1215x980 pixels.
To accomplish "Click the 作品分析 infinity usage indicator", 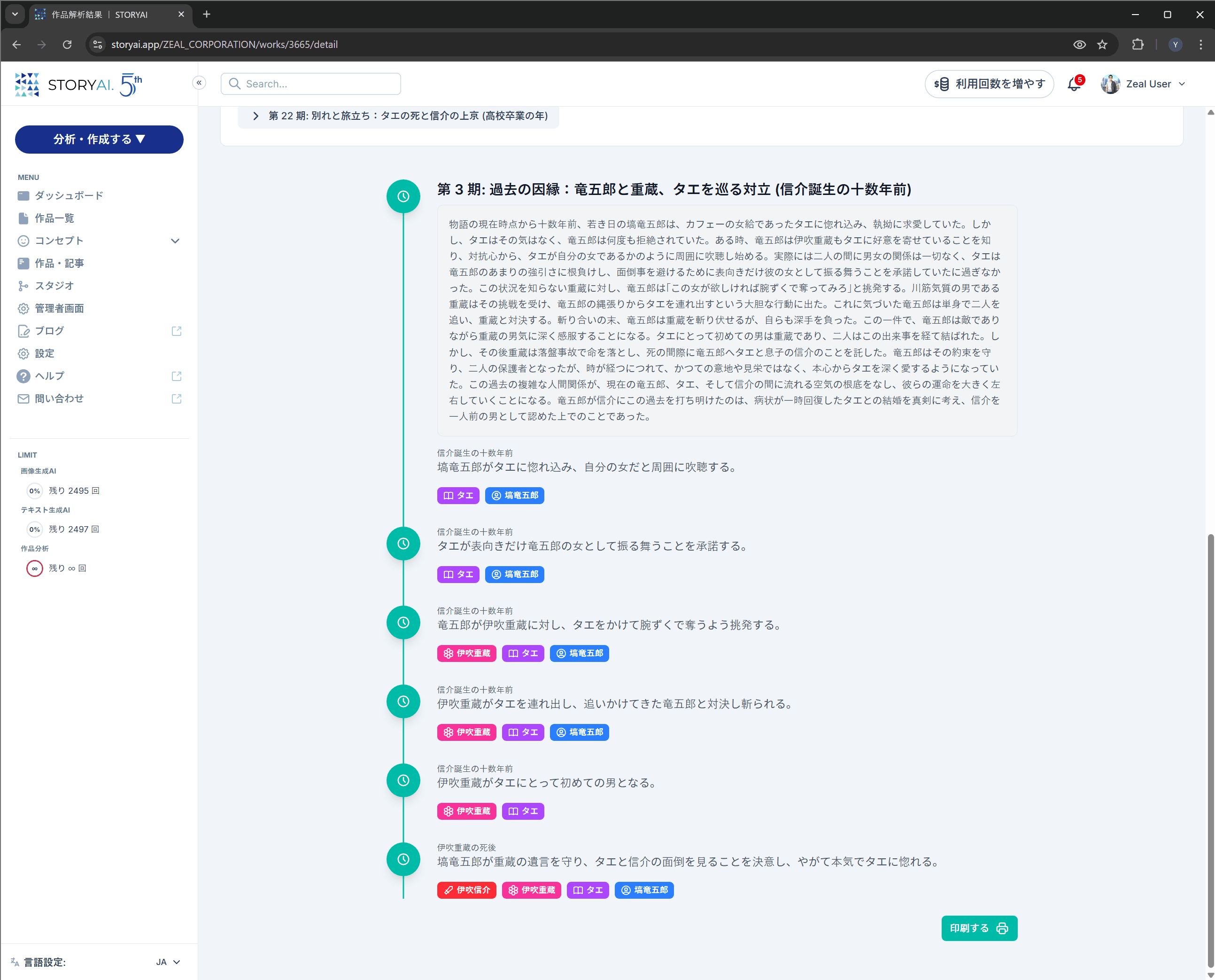I will pos(34,568).
